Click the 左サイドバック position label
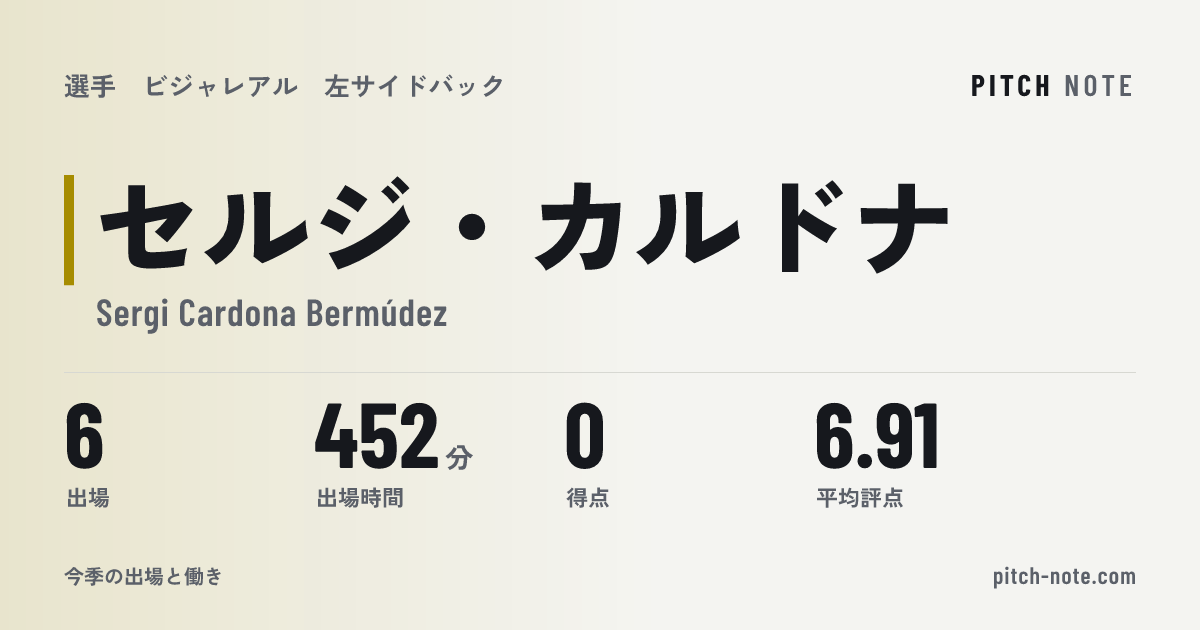 pos(414,86)
